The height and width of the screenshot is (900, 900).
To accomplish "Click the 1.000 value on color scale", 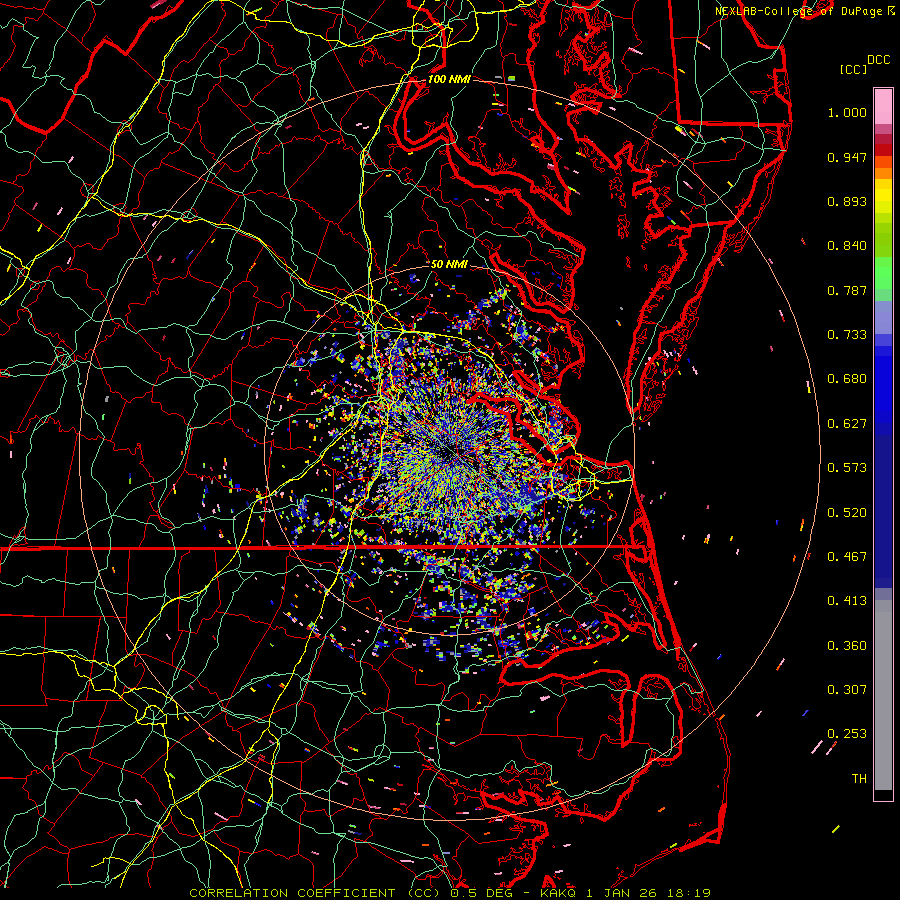I will (x=847, y=112).
